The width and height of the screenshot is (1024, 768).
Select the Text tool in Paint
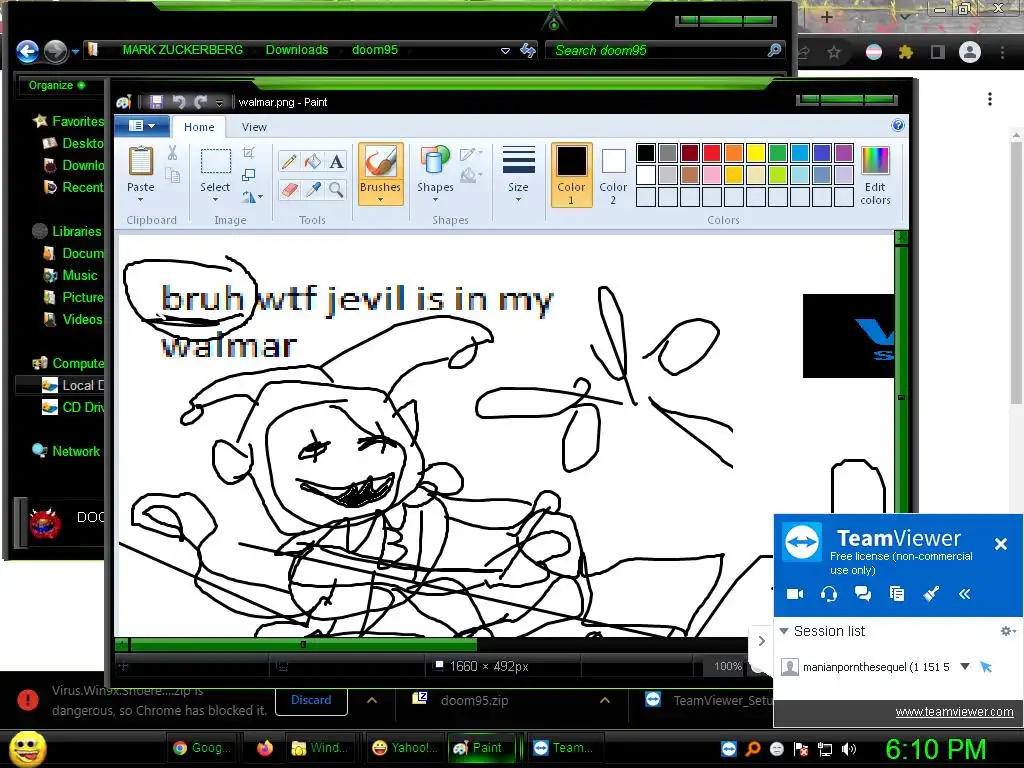(x=336, y=161)
